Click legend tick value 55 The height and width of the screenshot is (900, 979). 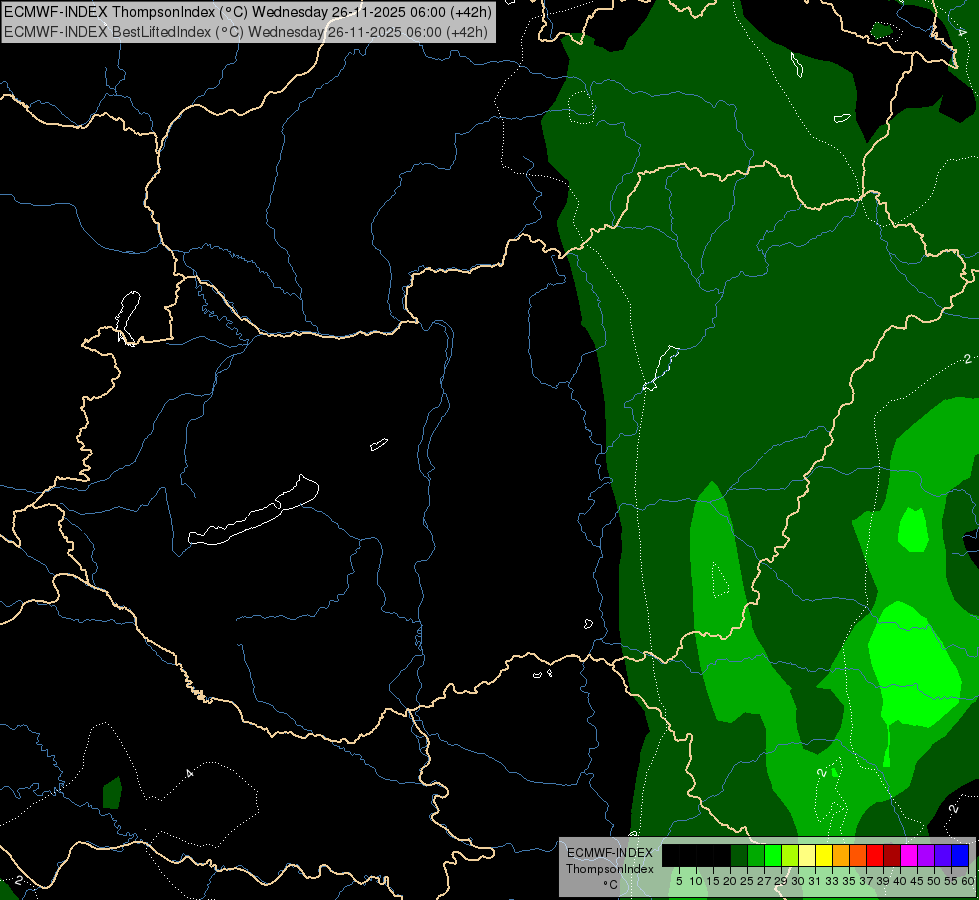[952, 881]
